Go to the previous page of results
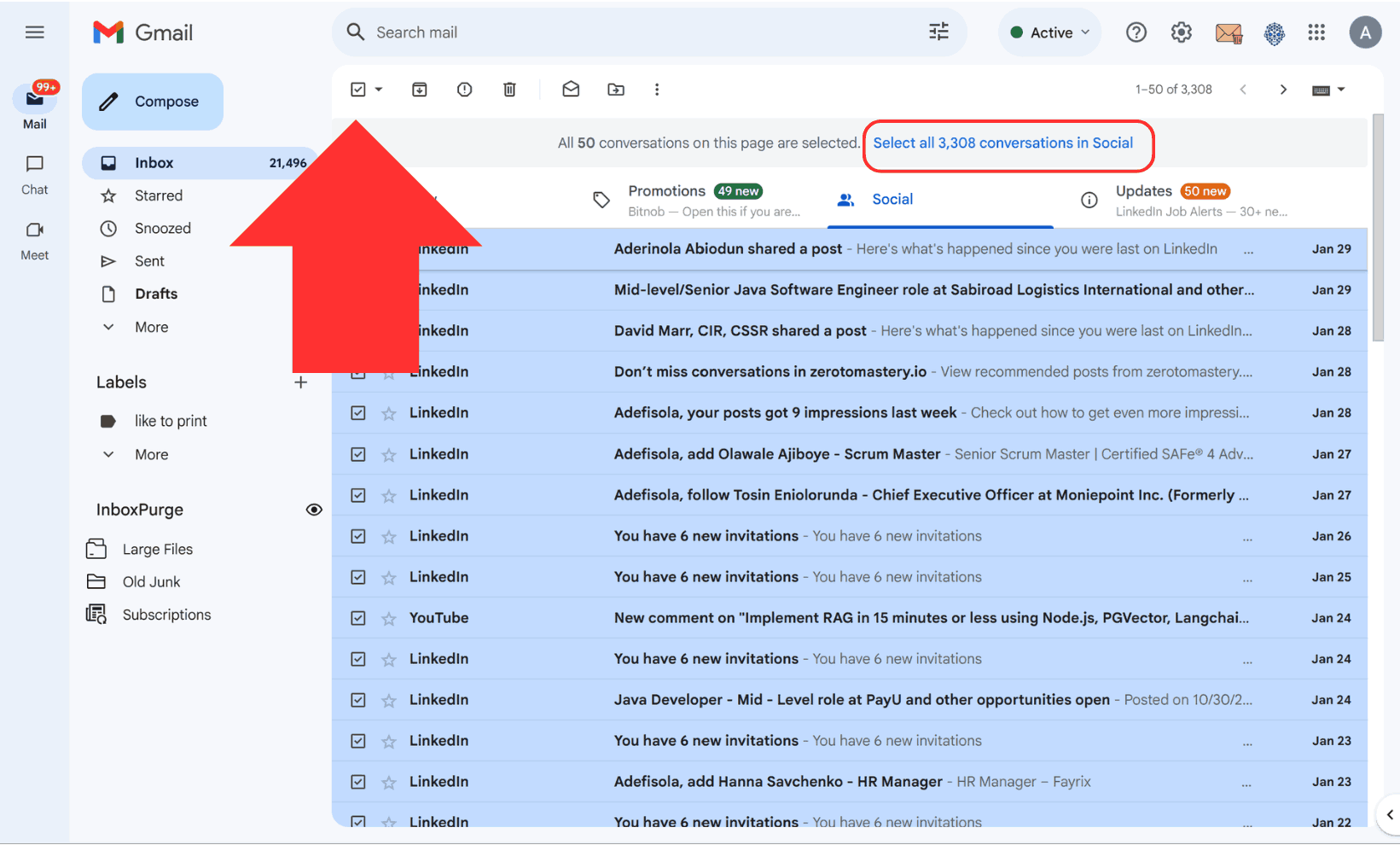 1243,90
